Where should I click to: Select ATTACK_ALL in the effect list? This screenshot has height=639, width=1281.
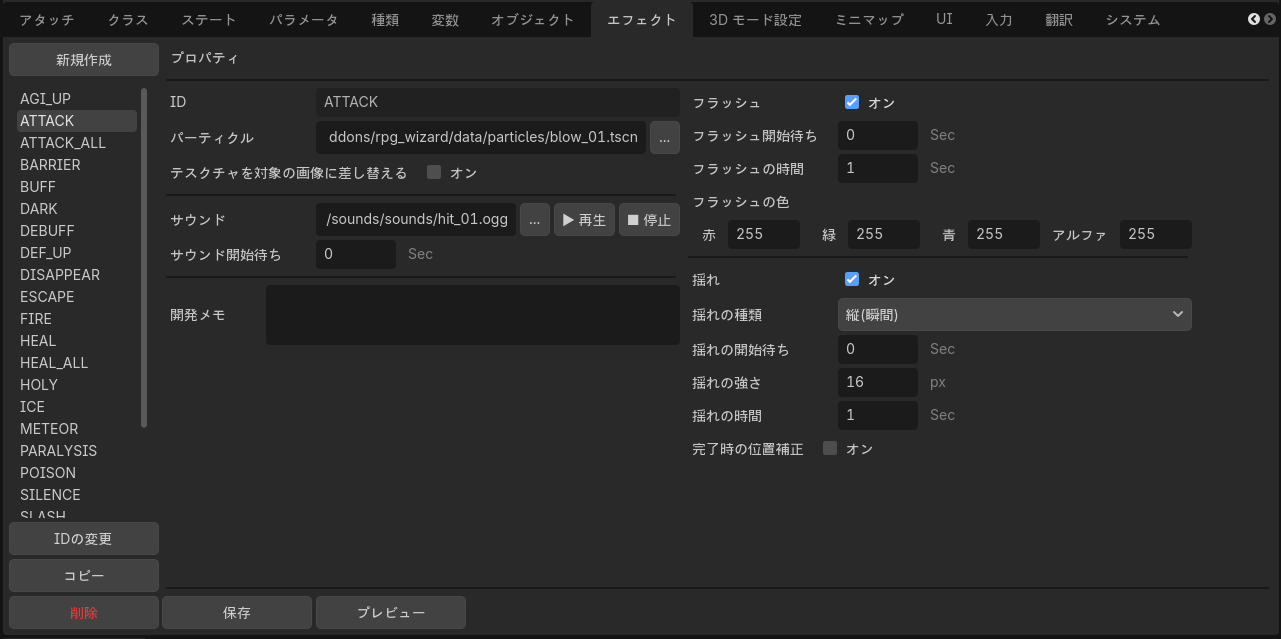[x=76, y=143]
